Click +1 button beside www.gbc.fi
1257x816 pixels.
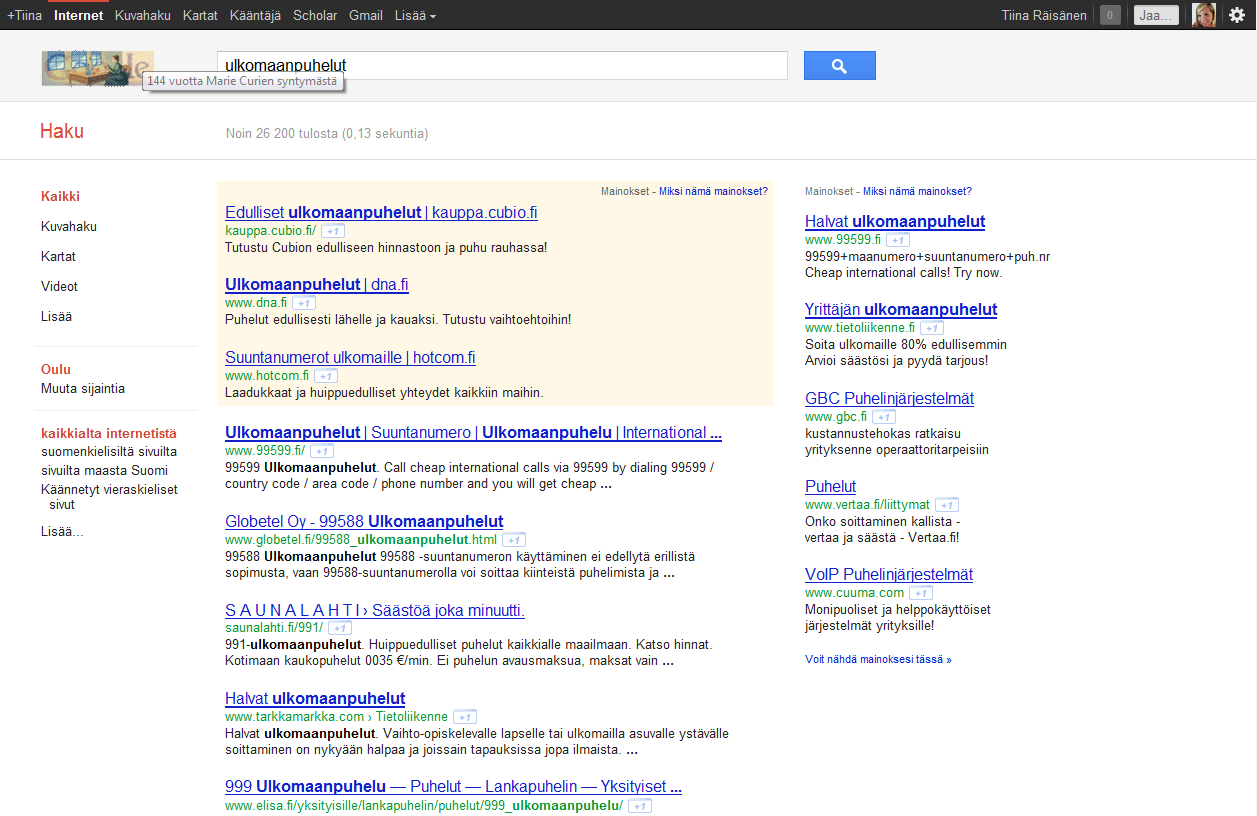[x=884, y=417]
